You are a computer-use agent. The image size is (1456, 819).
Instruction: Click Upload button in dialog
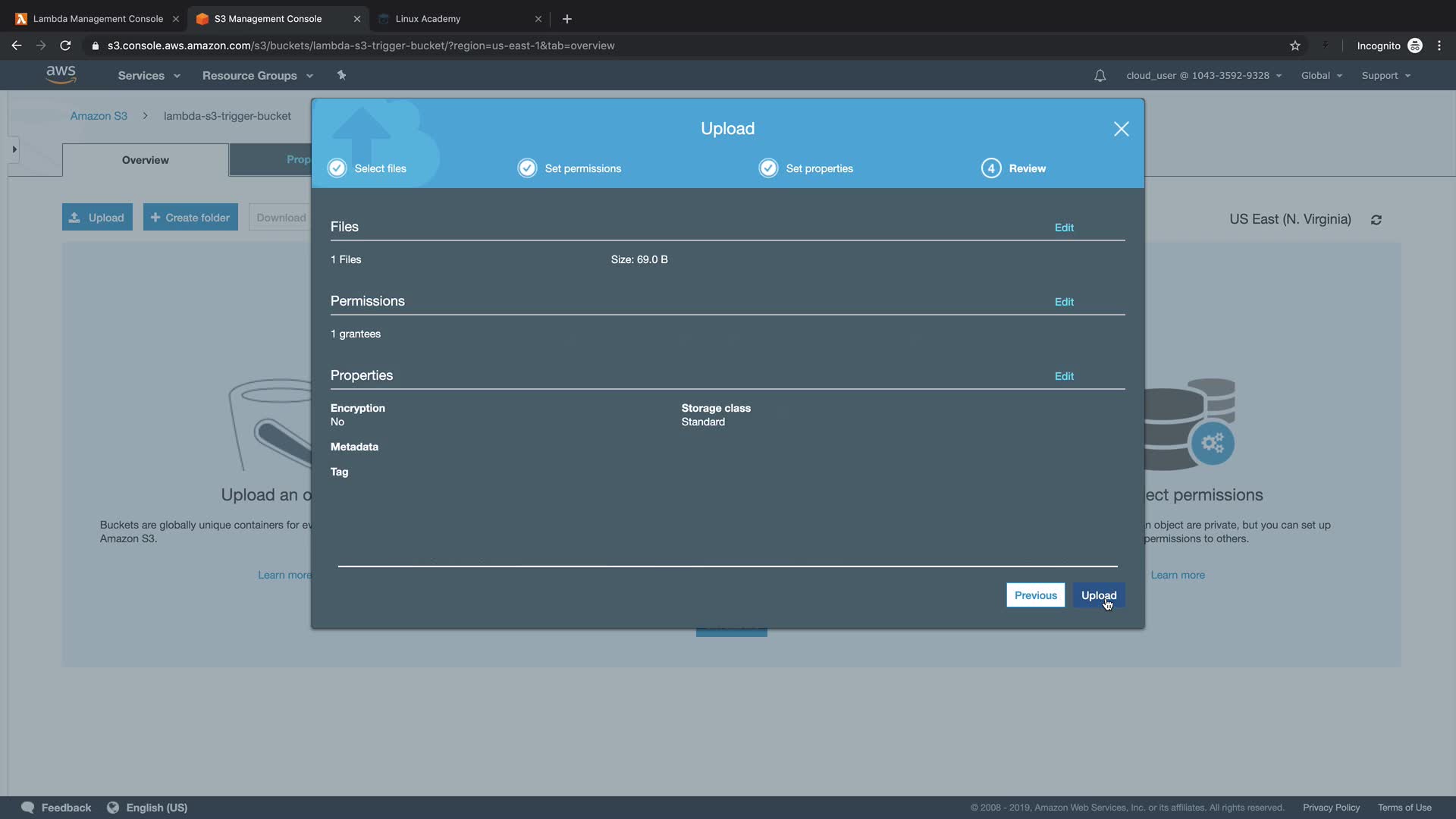pos(1098,595)
